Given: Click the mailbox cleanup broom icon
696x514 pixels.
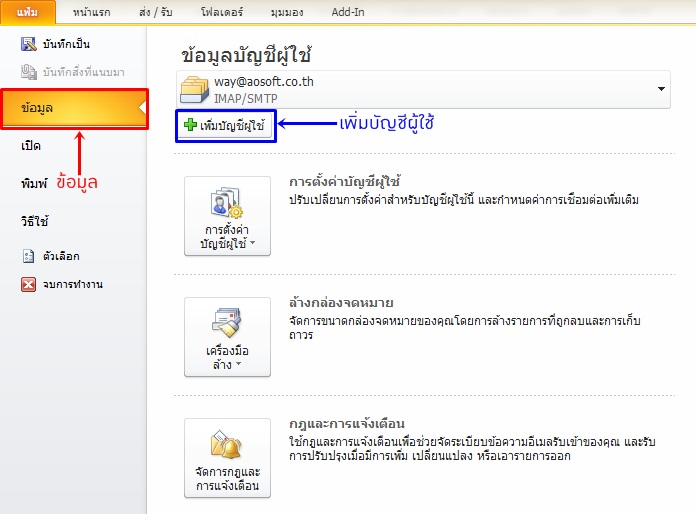Looking at the screenshot, I should [x=227, y=323].
